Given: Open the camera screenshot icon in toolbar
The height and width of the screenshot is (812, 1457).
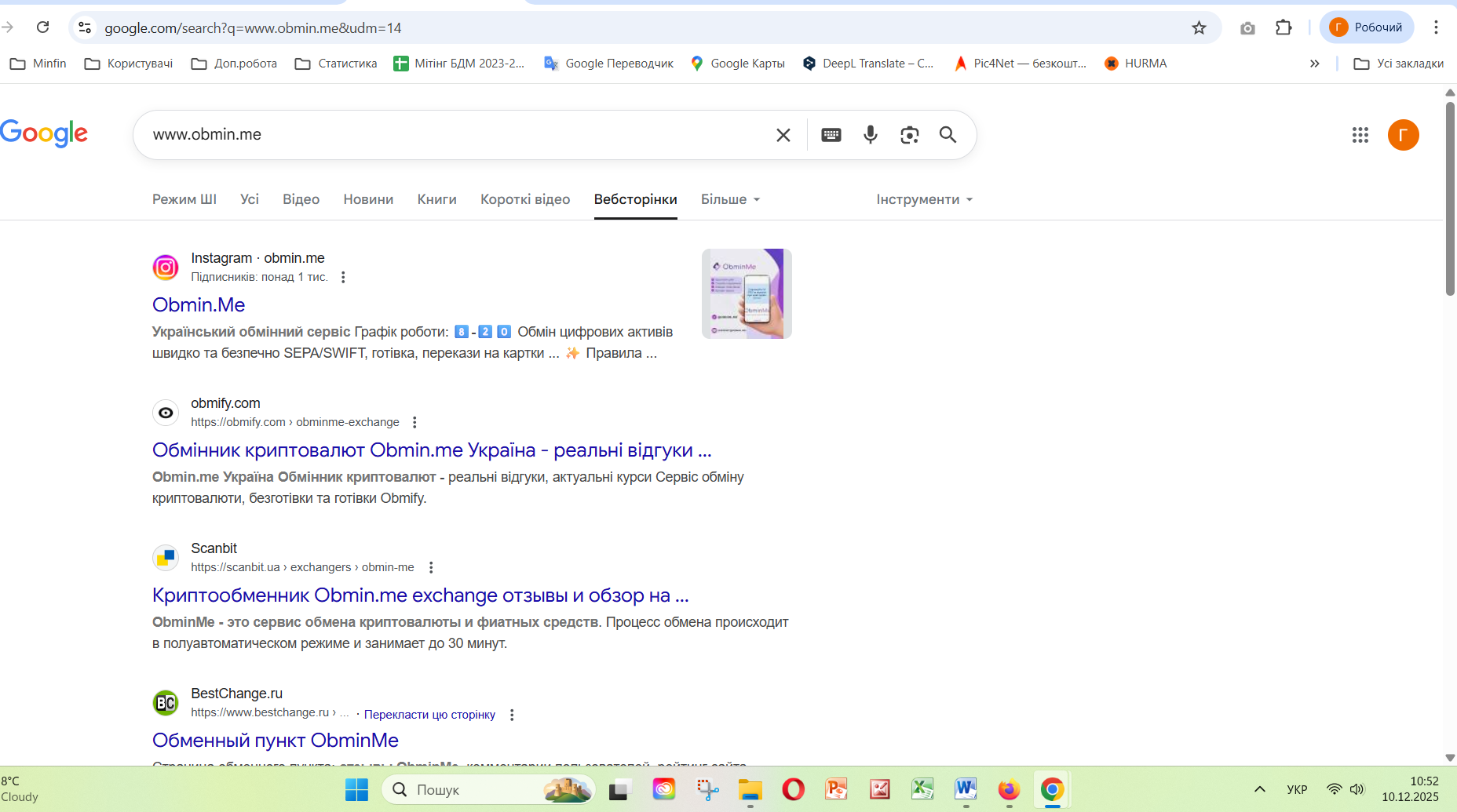Looking at the screenshot, I should click(1247, 28).
